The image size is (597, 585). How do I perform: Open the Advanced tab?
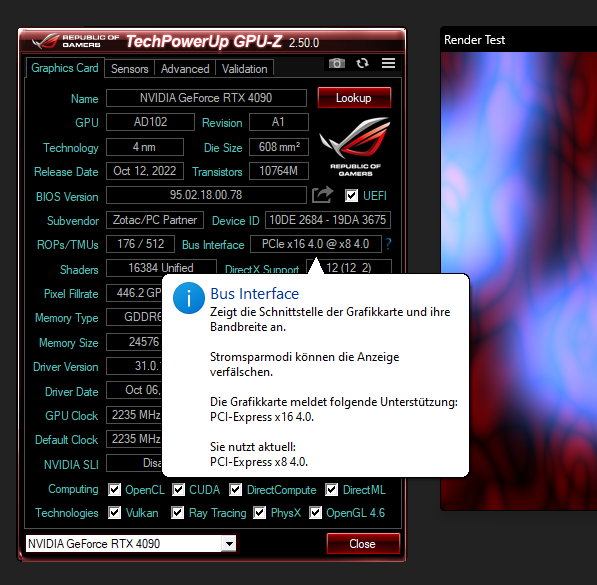[185, 69]
